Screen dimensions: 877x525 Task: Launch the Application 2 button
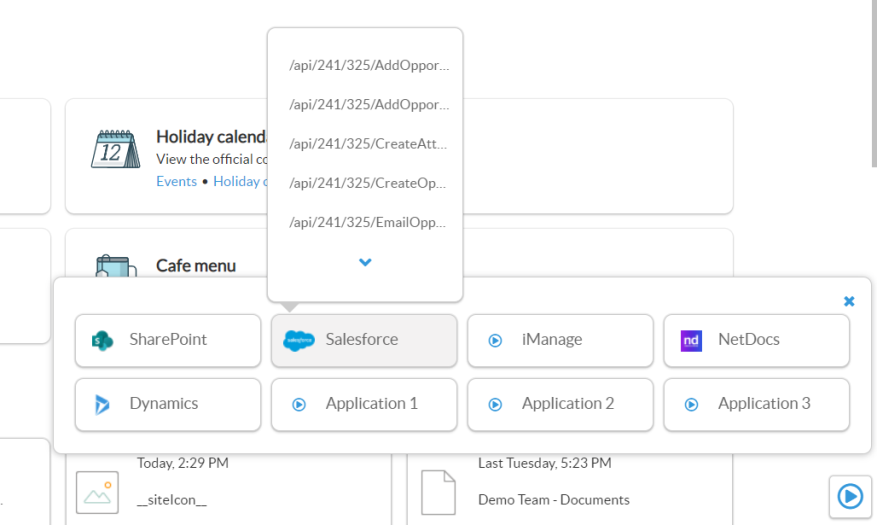[560, 404]
